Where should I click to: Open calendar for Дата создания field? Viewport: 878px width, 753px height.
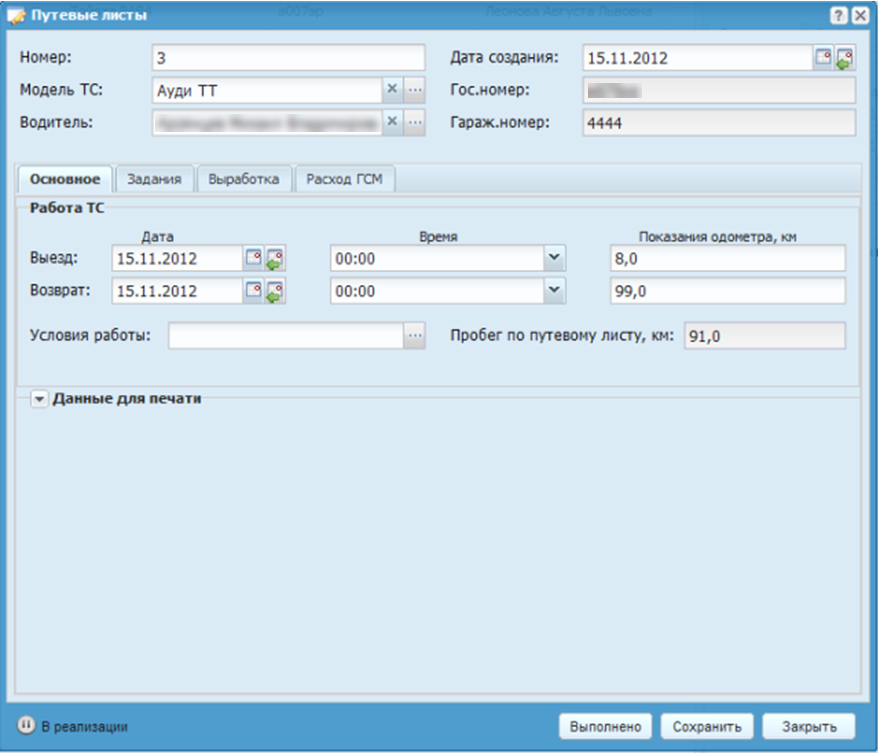[x=823, y=58]
